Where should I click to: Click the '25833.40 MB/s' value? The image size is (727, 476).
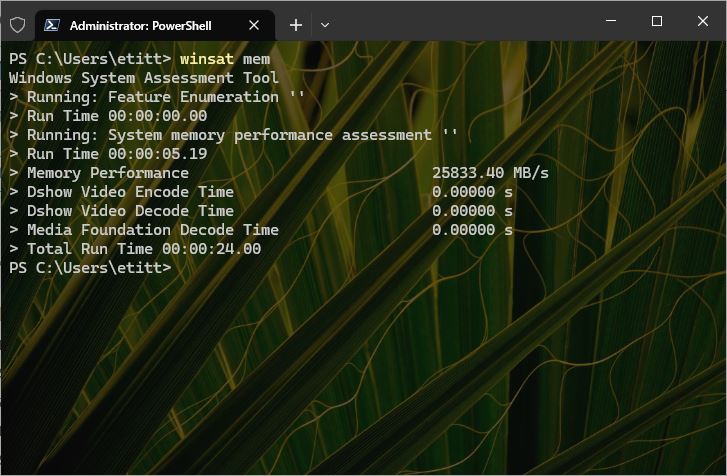point(491,173)
